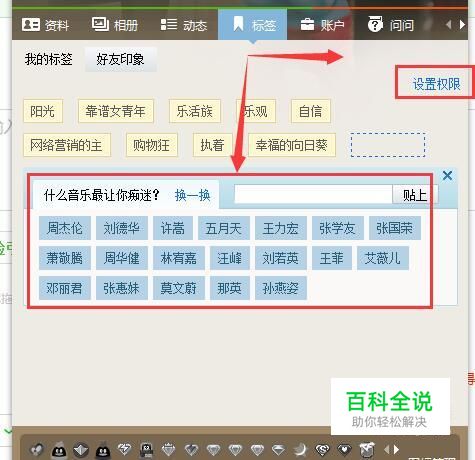
Task: Close the tag suggestion panel
Action: (447, 175)
